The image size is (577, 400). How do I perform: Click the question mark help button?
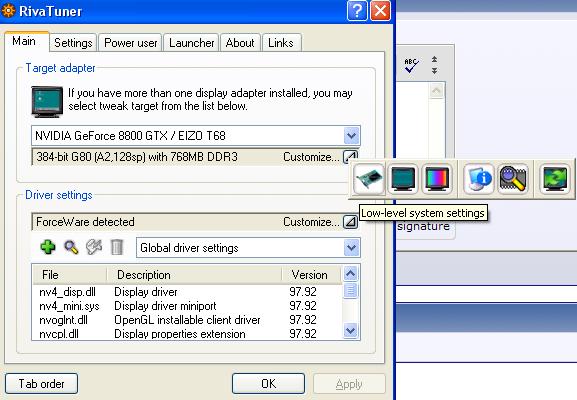pyautogui.click(x=357, y=11)
